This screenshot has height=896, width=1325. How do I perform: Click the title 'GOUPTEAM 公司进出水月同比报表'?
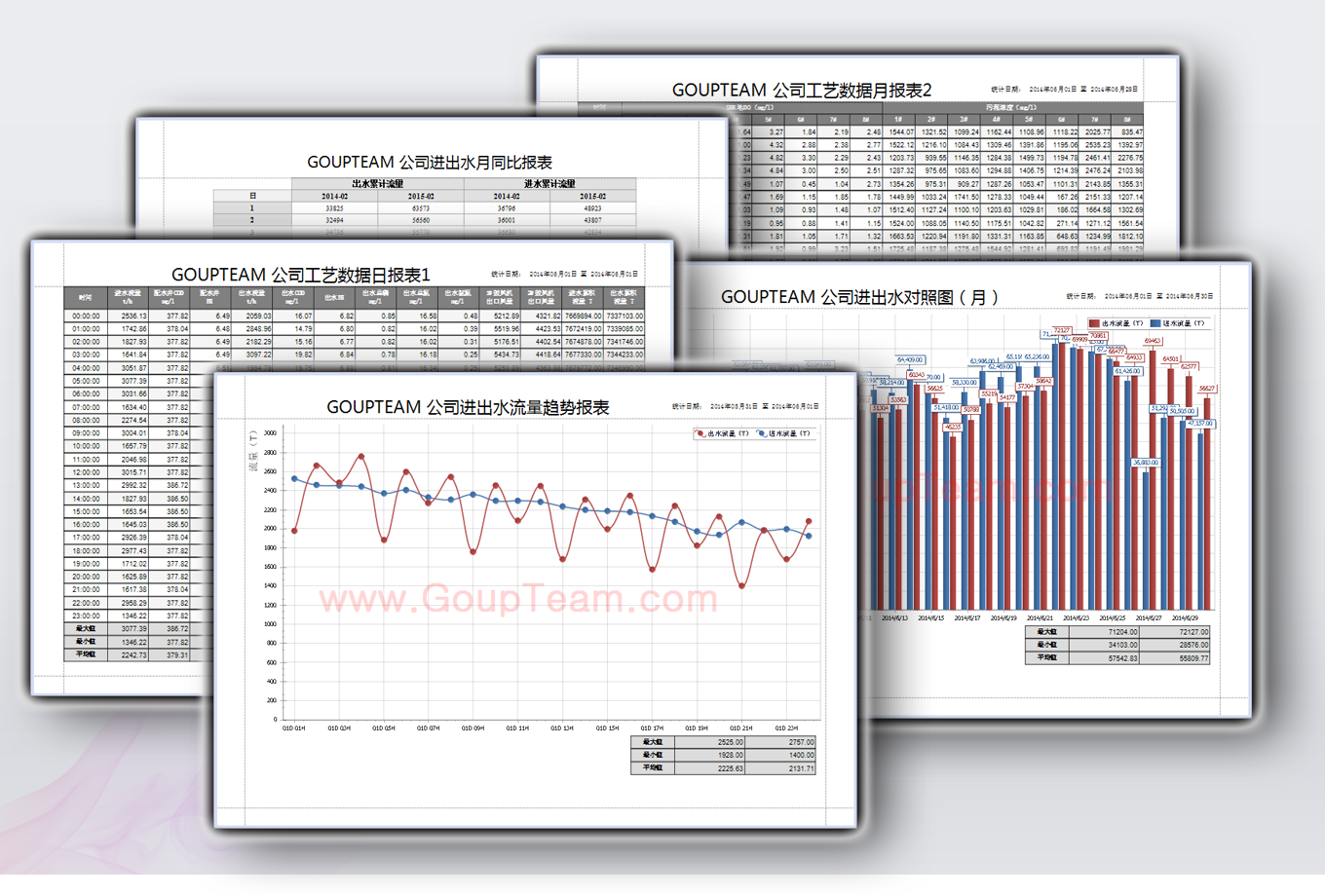click(x=430, y=162)
